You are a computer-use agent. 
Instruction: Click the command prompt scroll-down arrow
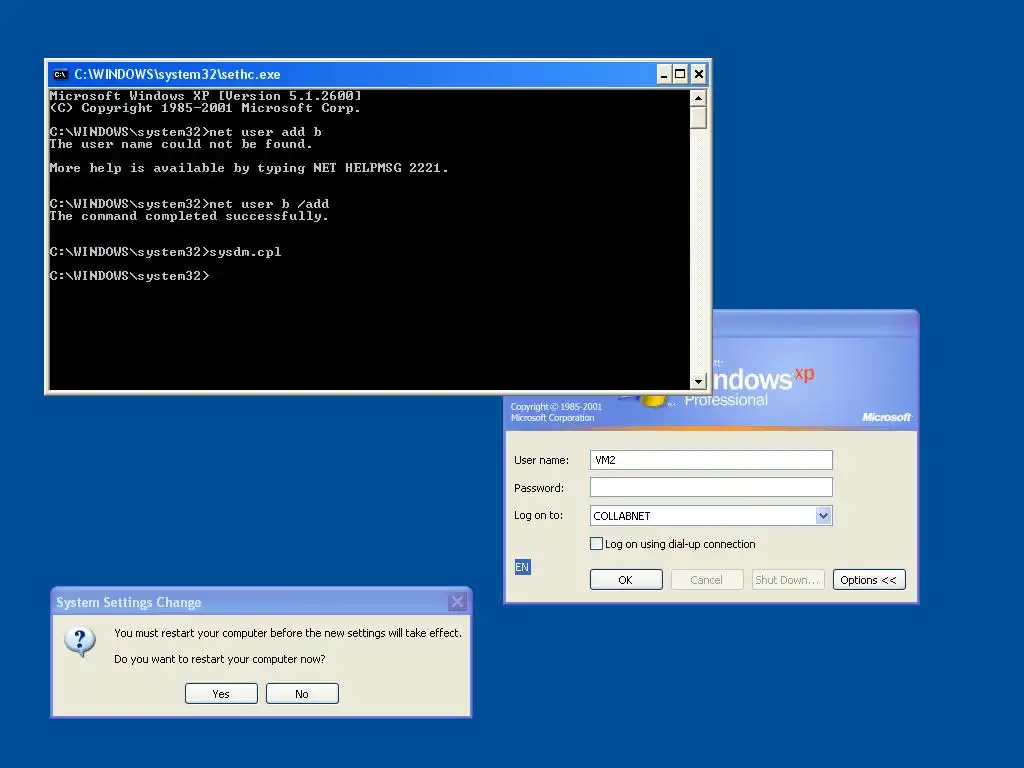(698, 381)
